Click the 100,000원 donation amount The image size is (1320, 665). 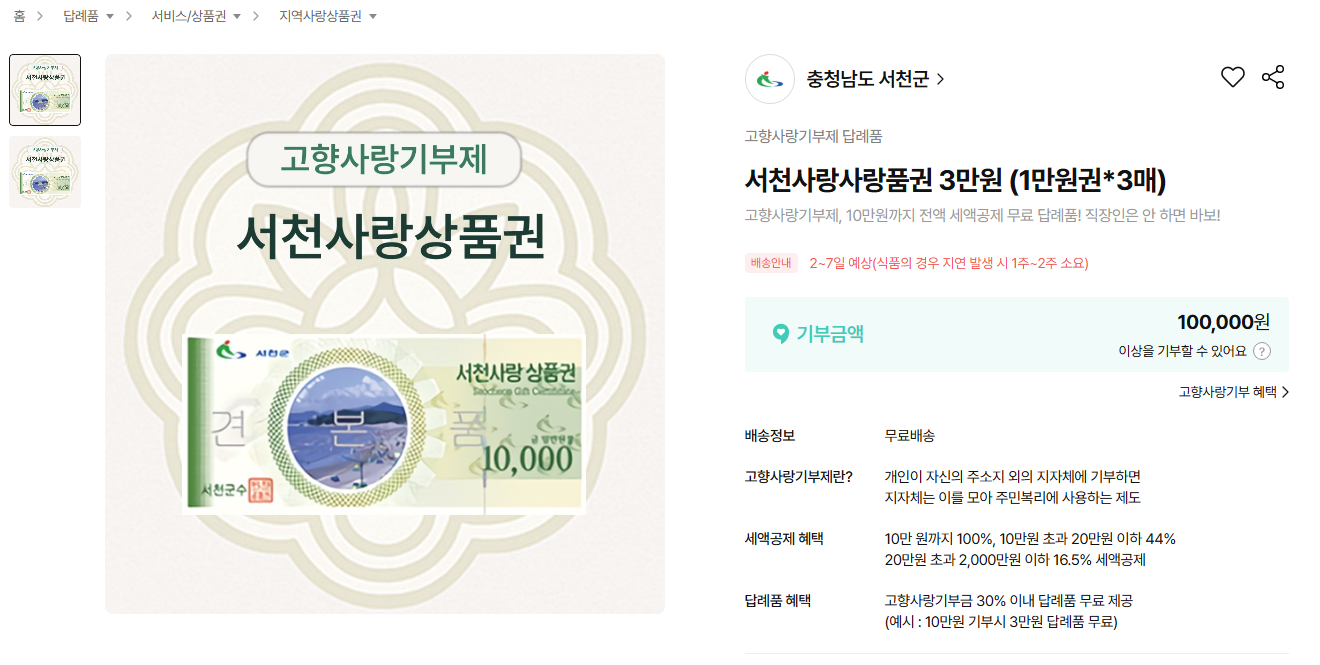pos(1223,322)
